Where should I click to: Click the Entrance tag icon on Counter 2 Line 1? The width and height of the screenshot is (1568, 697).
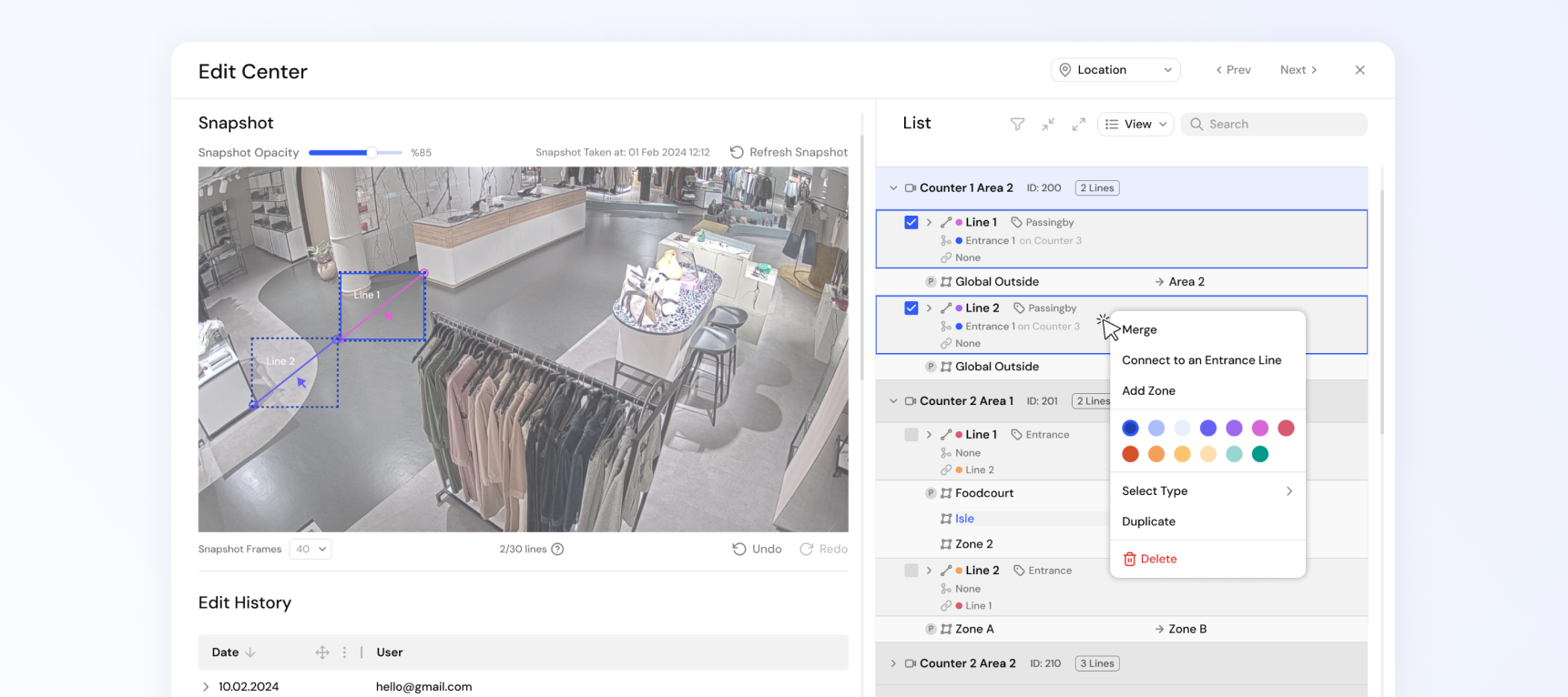click(1016, 435)
